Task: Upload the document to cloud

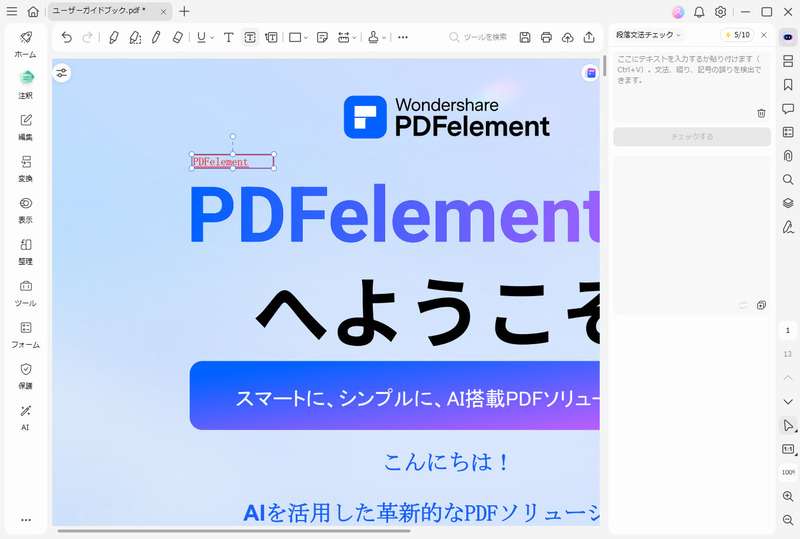Action: point(567,37)
